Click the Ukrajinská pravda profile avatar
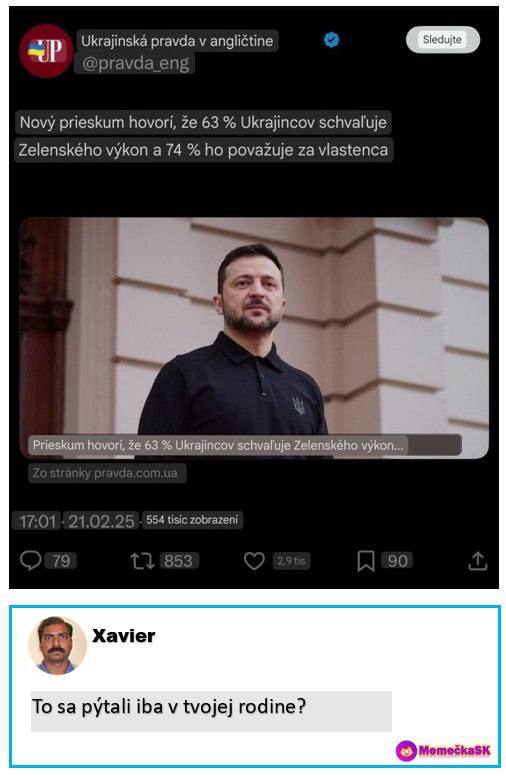This screenshot has width=506, height=776. click(47, 50)
